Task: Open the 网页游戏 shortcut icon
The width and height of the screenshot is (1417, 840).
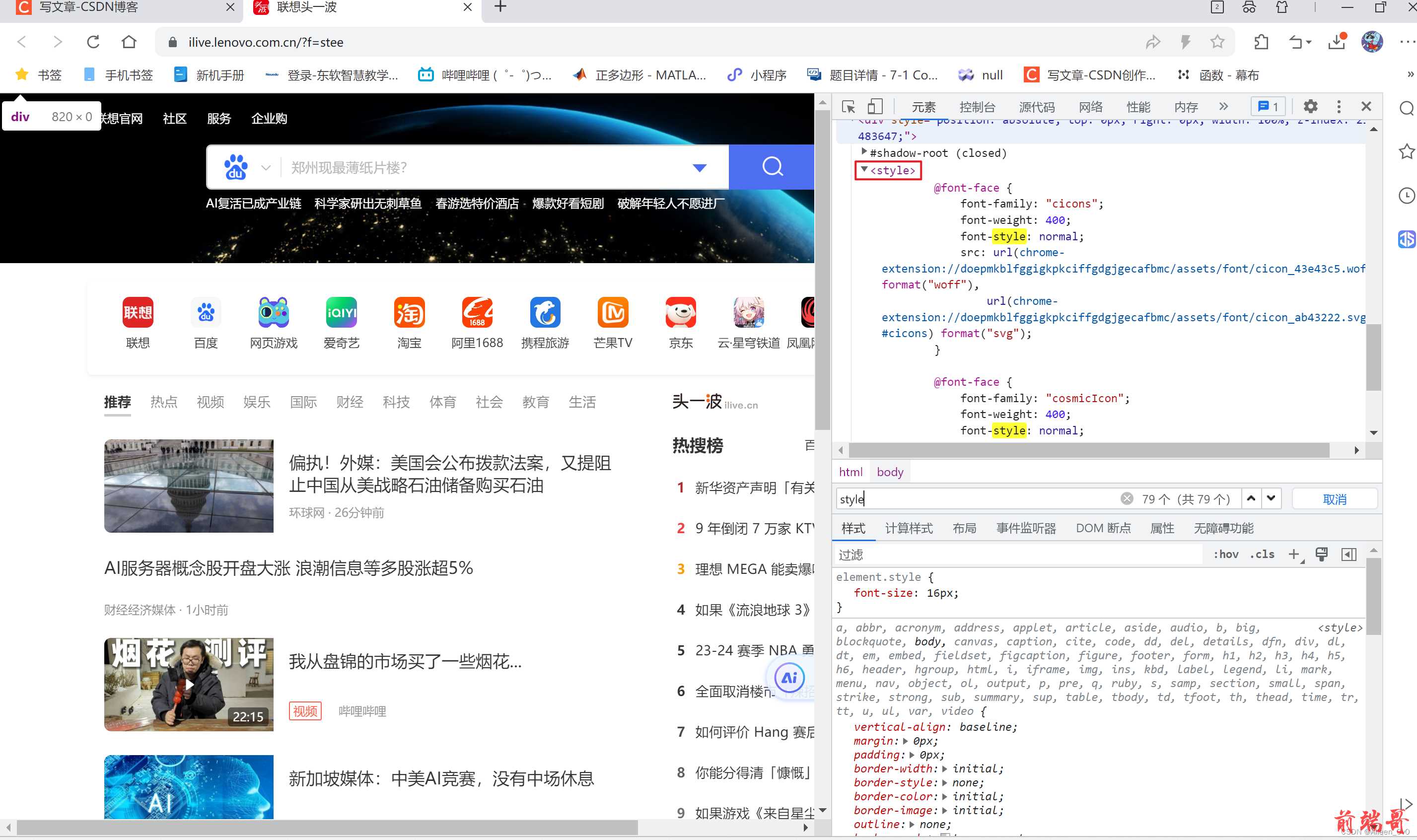Action: coord(274,312)
